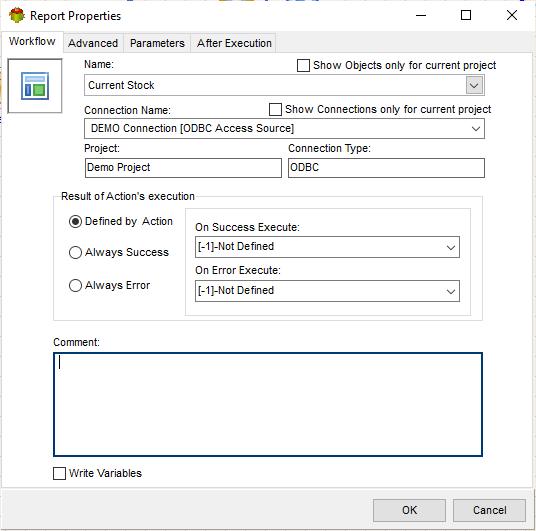The width and height of the screenshot is (536, 531).
Task: Click the Connection Name label
Action: click(x=127, y=110)
